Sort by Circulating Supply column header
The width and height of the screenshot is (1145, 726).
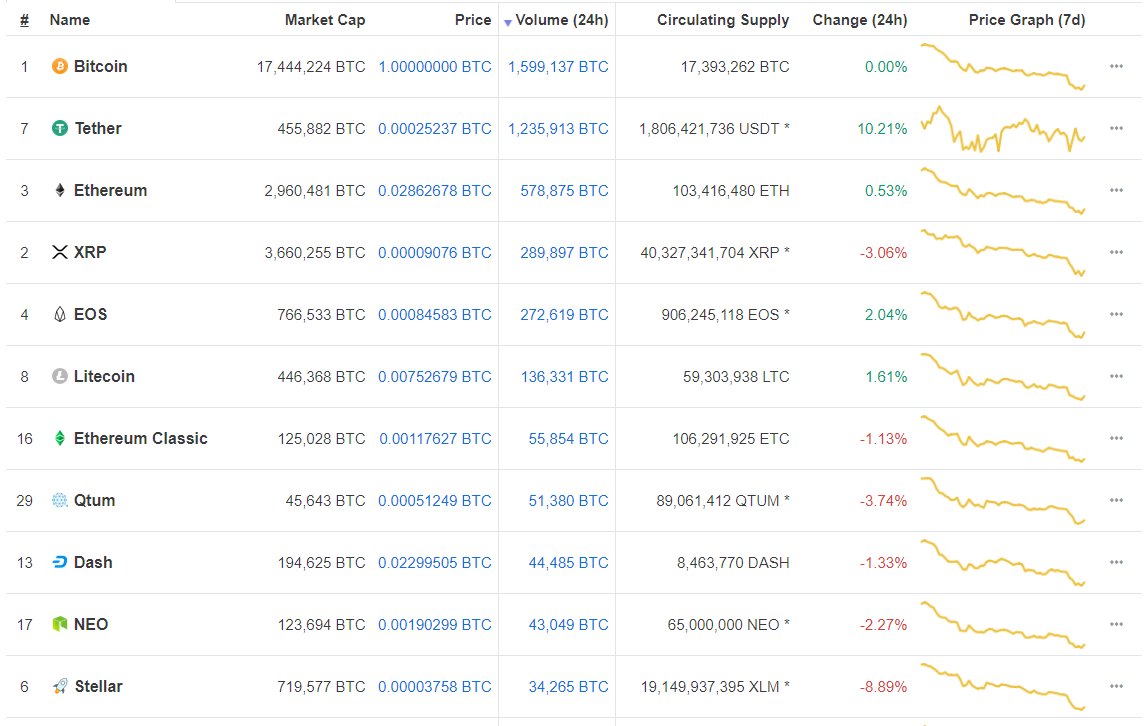click(722, 20)
